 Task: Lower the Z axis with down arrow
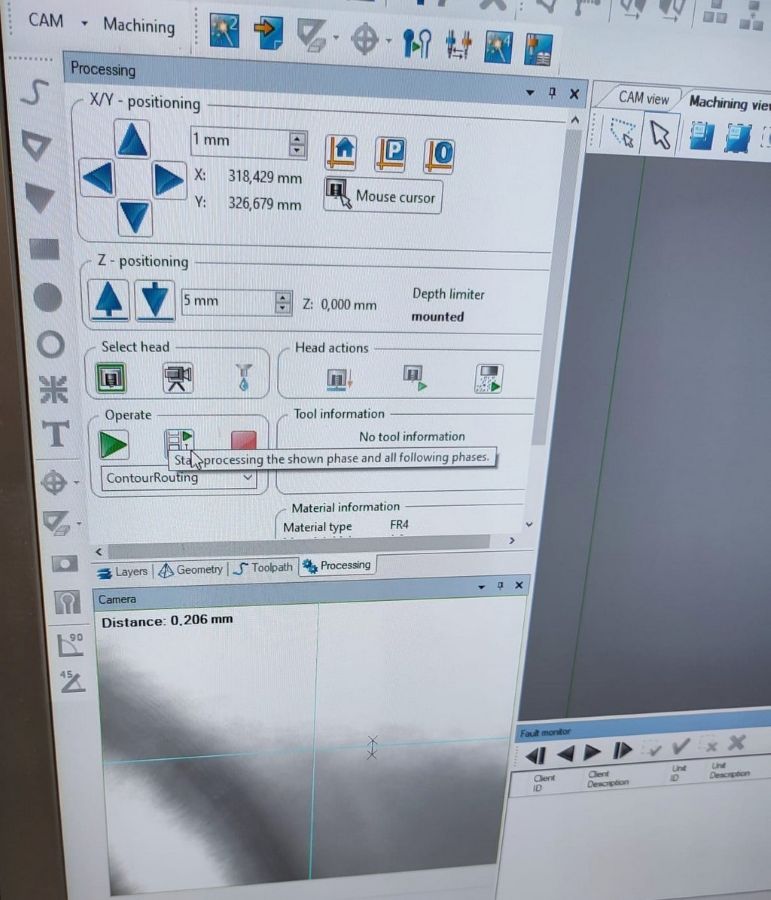[154, 301]
